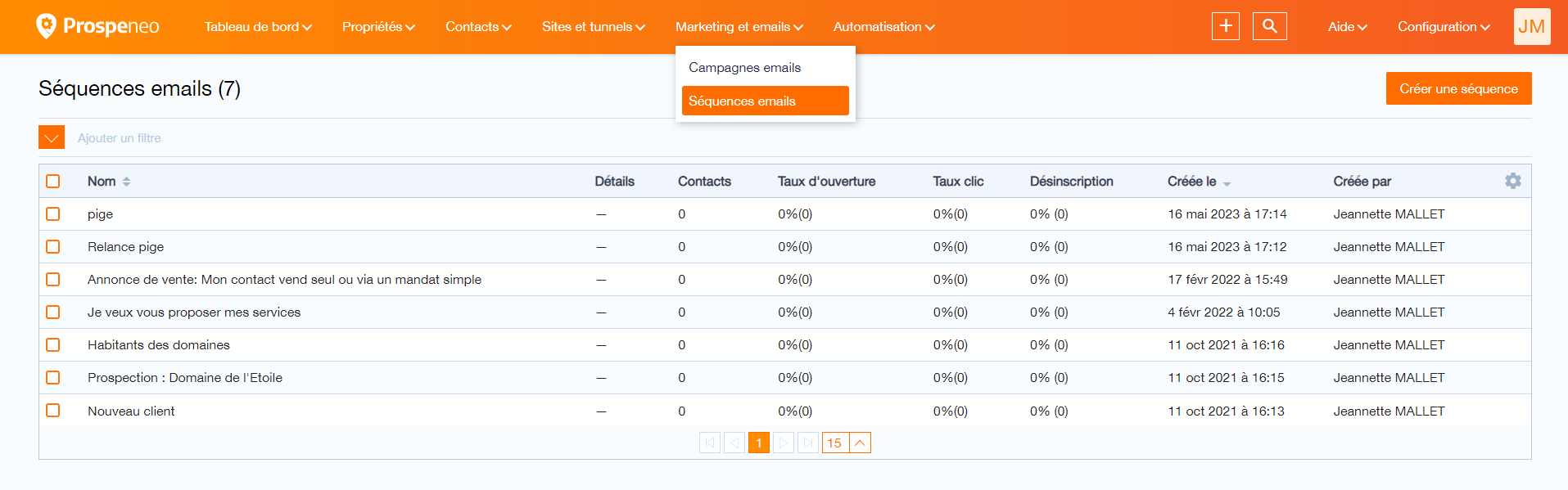
Task: Click the Contacts column header in table
Action: click(704, 182)
